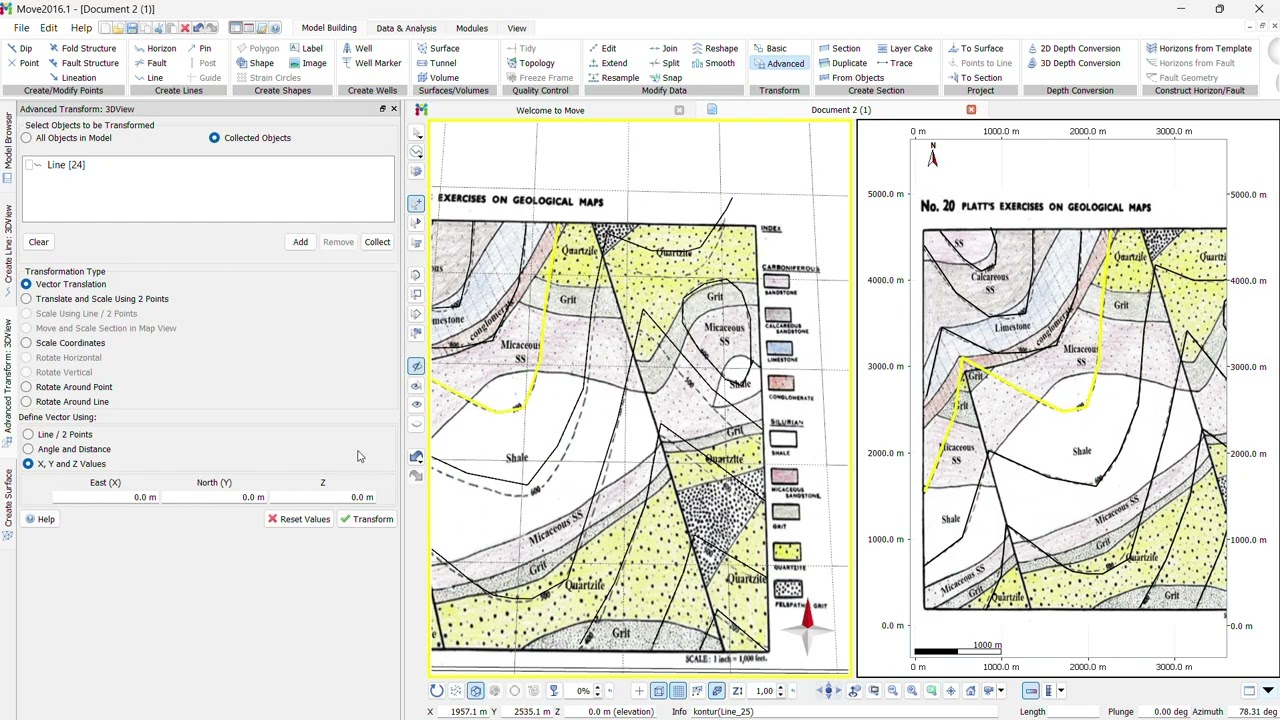Click the Add button

click(300, 242)
